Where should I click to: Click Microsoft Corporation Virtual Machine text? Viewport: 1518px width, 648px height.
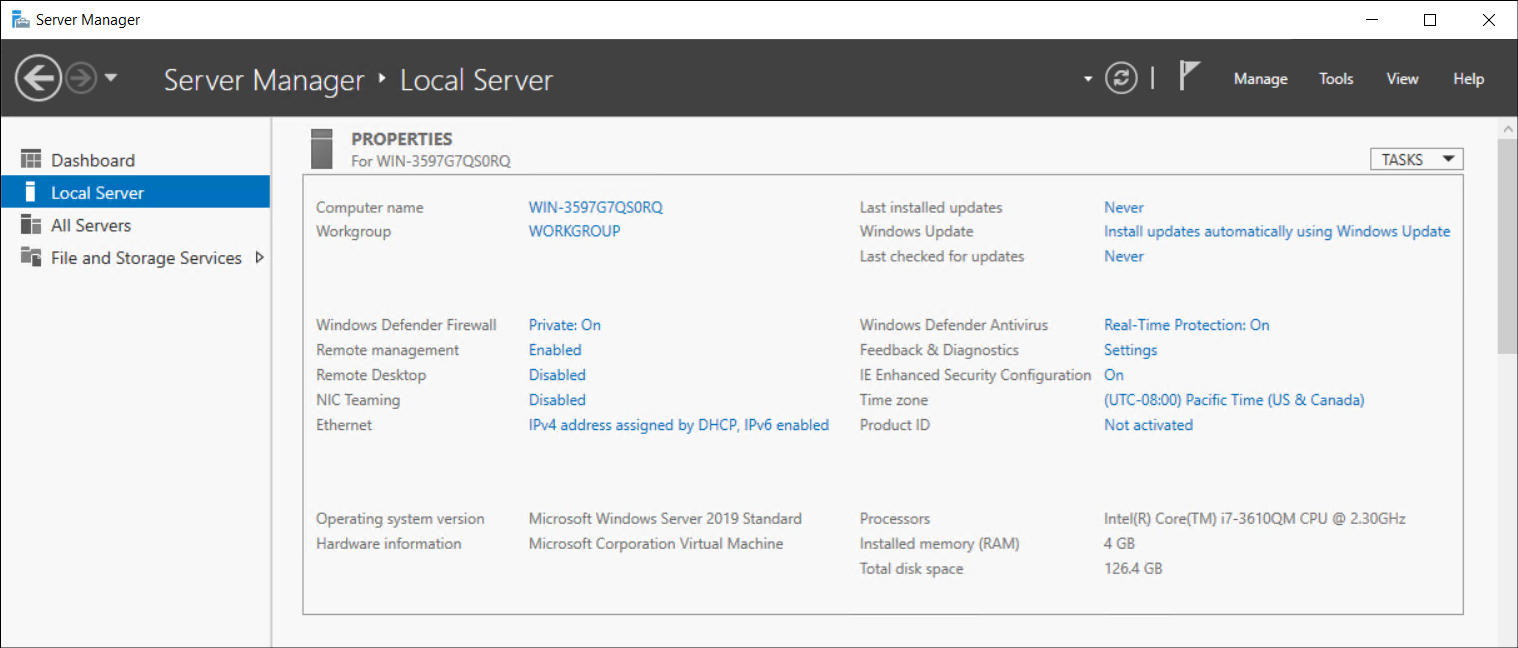tap(656, 544)
